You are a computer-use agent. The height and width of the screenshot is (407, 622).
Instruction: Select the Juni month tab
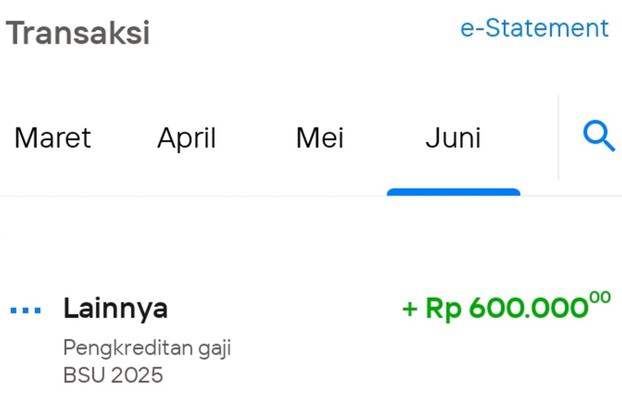[x=453, y=138]
